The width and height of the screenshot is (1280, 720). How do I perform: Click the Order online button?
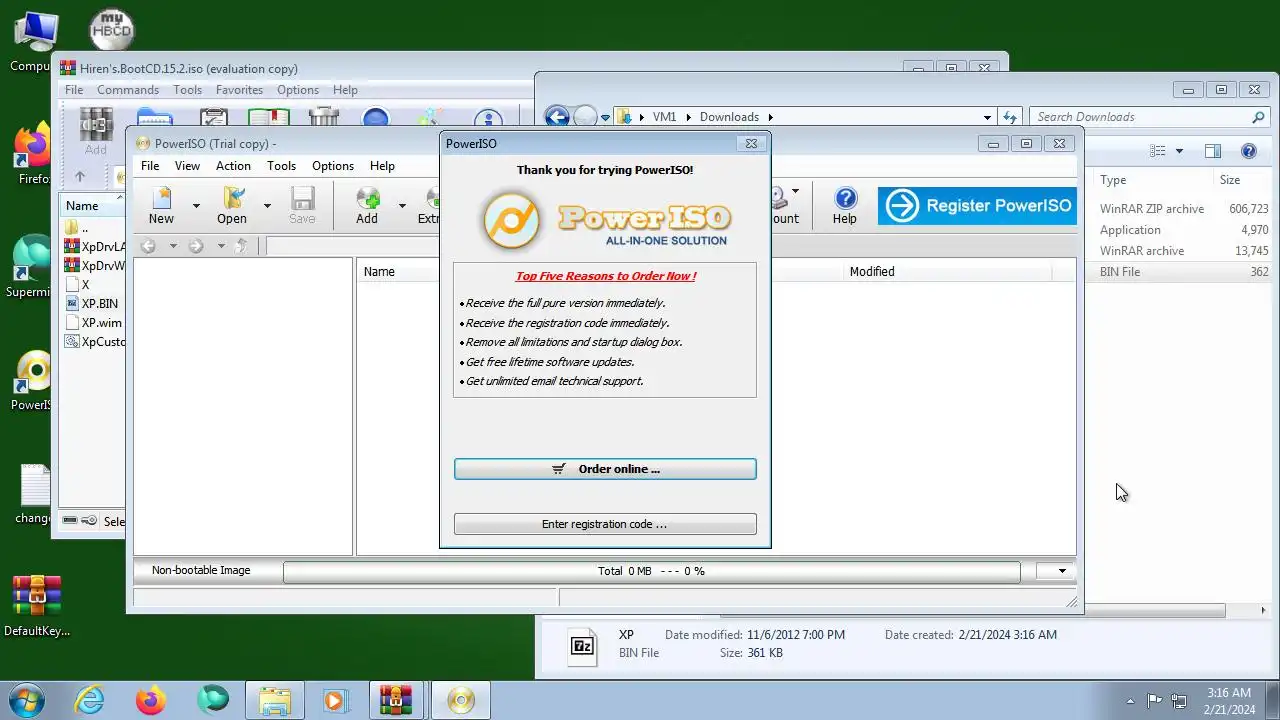[605, 469]
